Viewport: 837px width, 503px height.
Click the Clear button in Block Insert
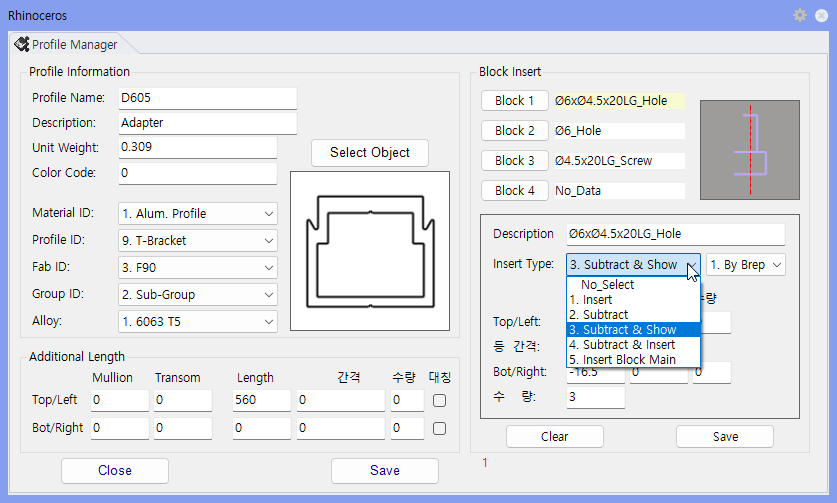click(x=555, y=436)
